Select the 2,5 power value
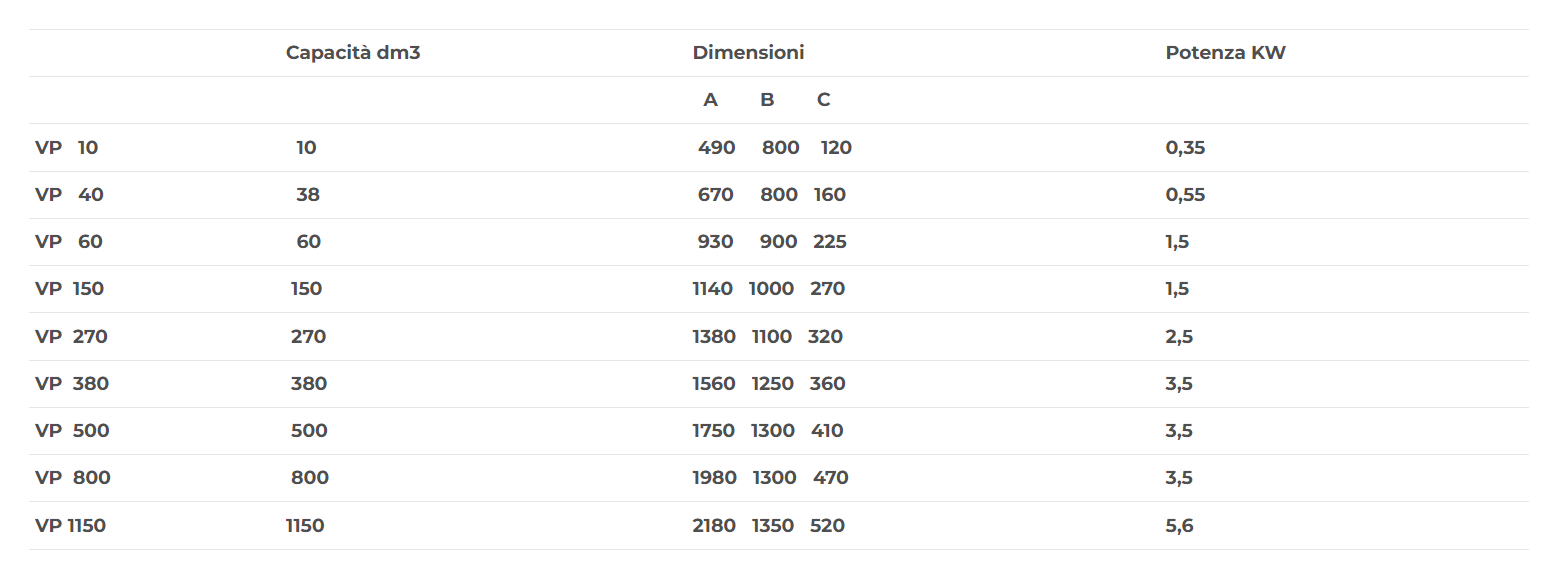The width and height of the screenshot is (1565, 574). (1179, 337)
